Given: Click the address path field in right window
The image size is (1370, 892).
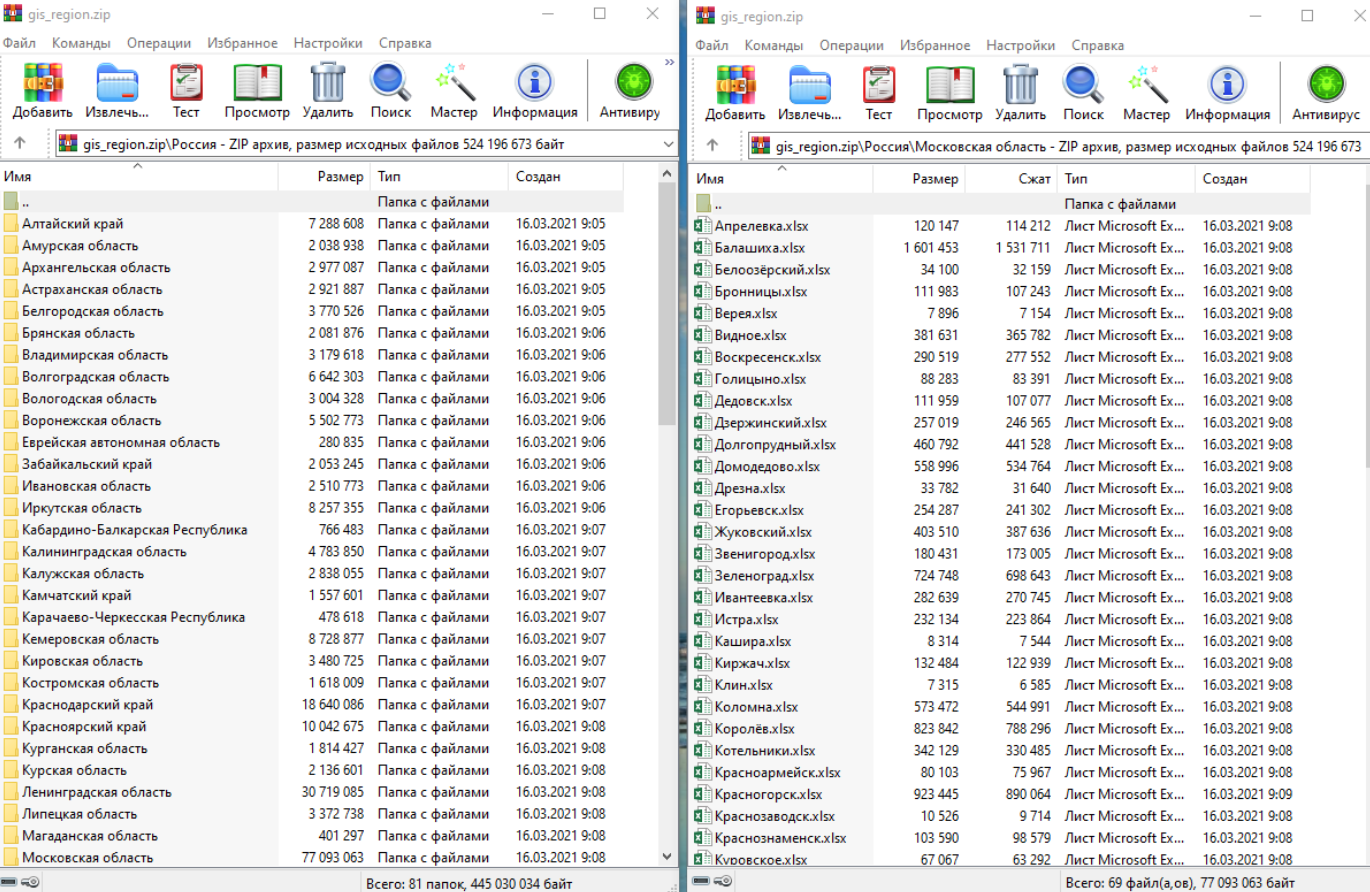Looking at the screenshot, I should [1057, 146].
